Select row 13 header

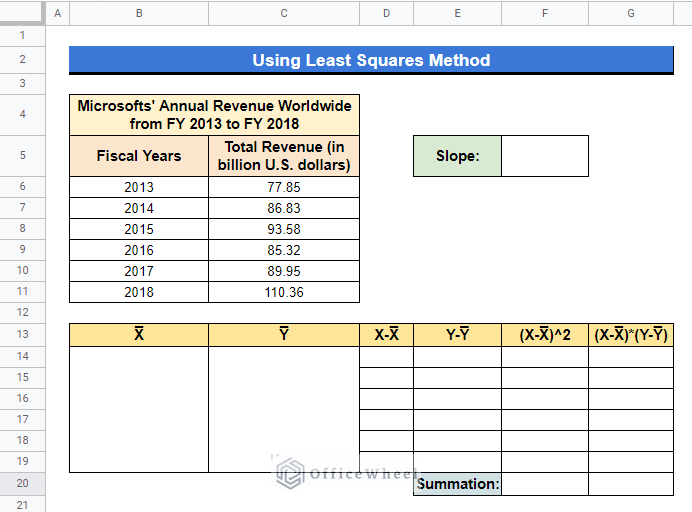tap(22, 334)
